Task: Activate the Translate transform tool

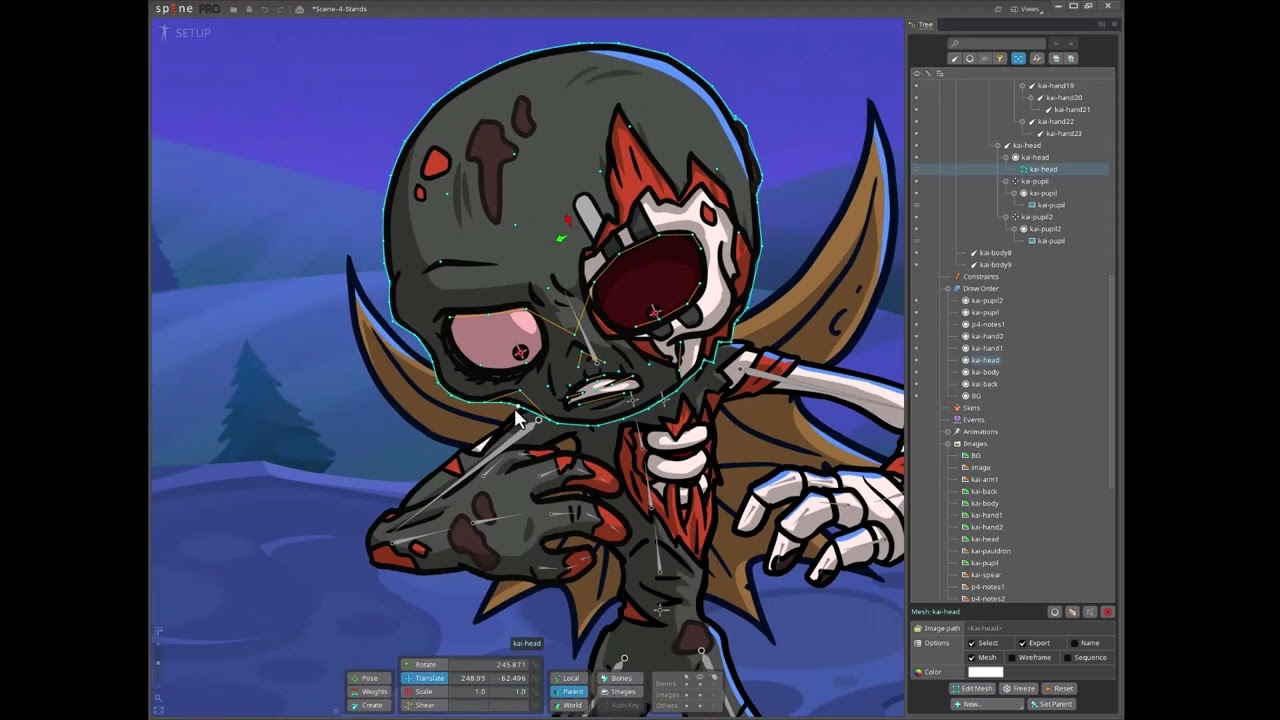Action: point(424,678)
